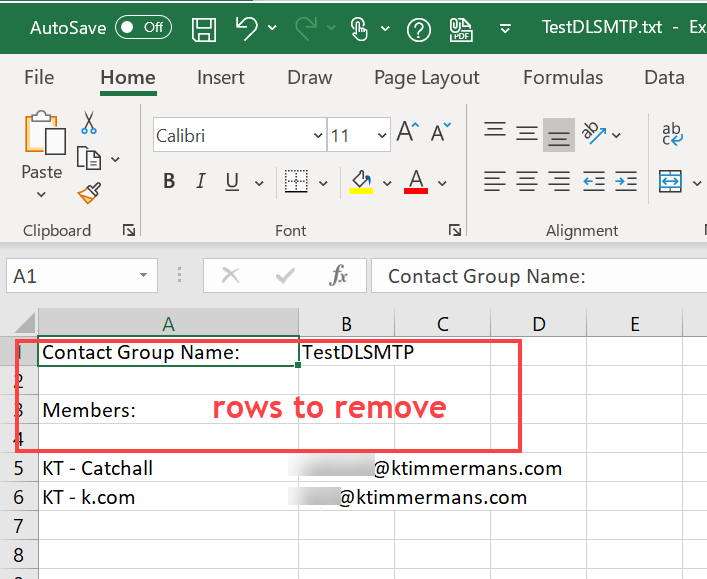Click the Copy icon
This screenshot has width=707, height=579.
point(88,158)
